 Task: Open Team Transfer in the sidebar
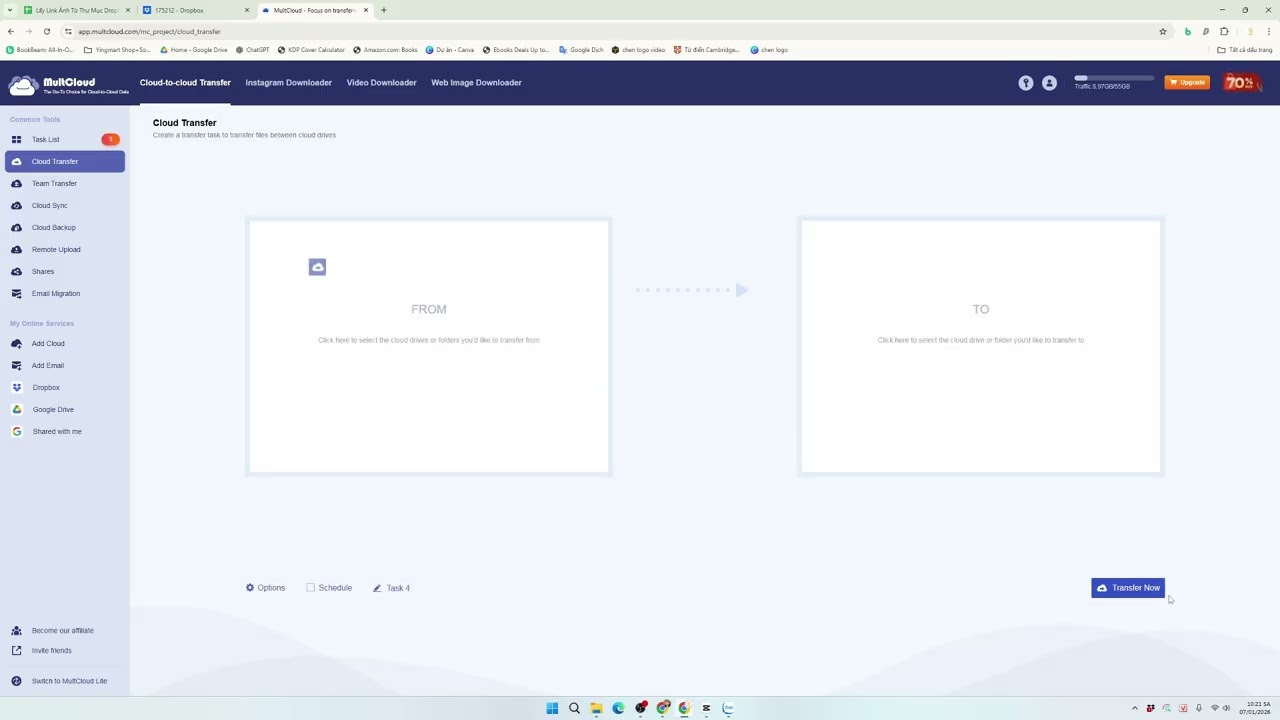[64, 183]
